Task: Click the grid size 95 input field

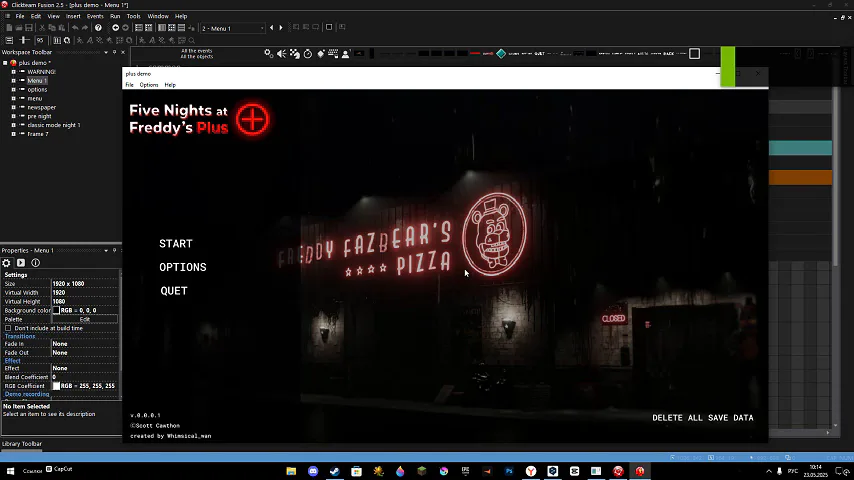Action: 40,40
